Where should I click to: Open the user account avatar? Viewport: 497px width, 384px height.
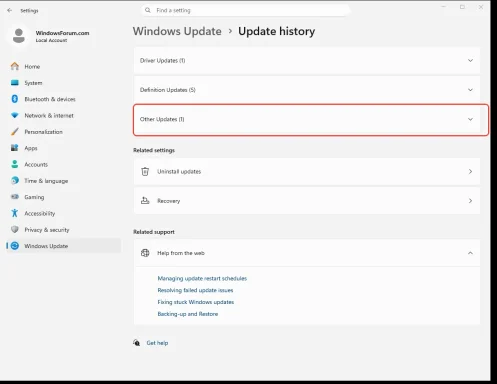pos(19,36)
